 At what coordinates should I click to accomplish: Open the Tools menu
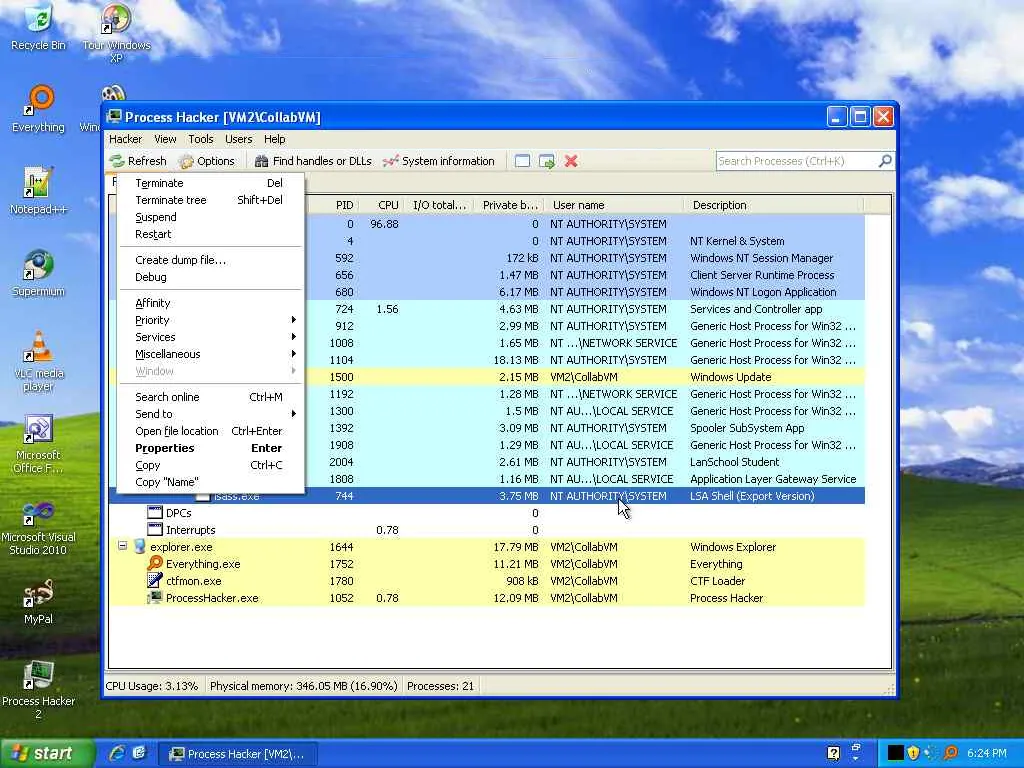tap(200, 139)
